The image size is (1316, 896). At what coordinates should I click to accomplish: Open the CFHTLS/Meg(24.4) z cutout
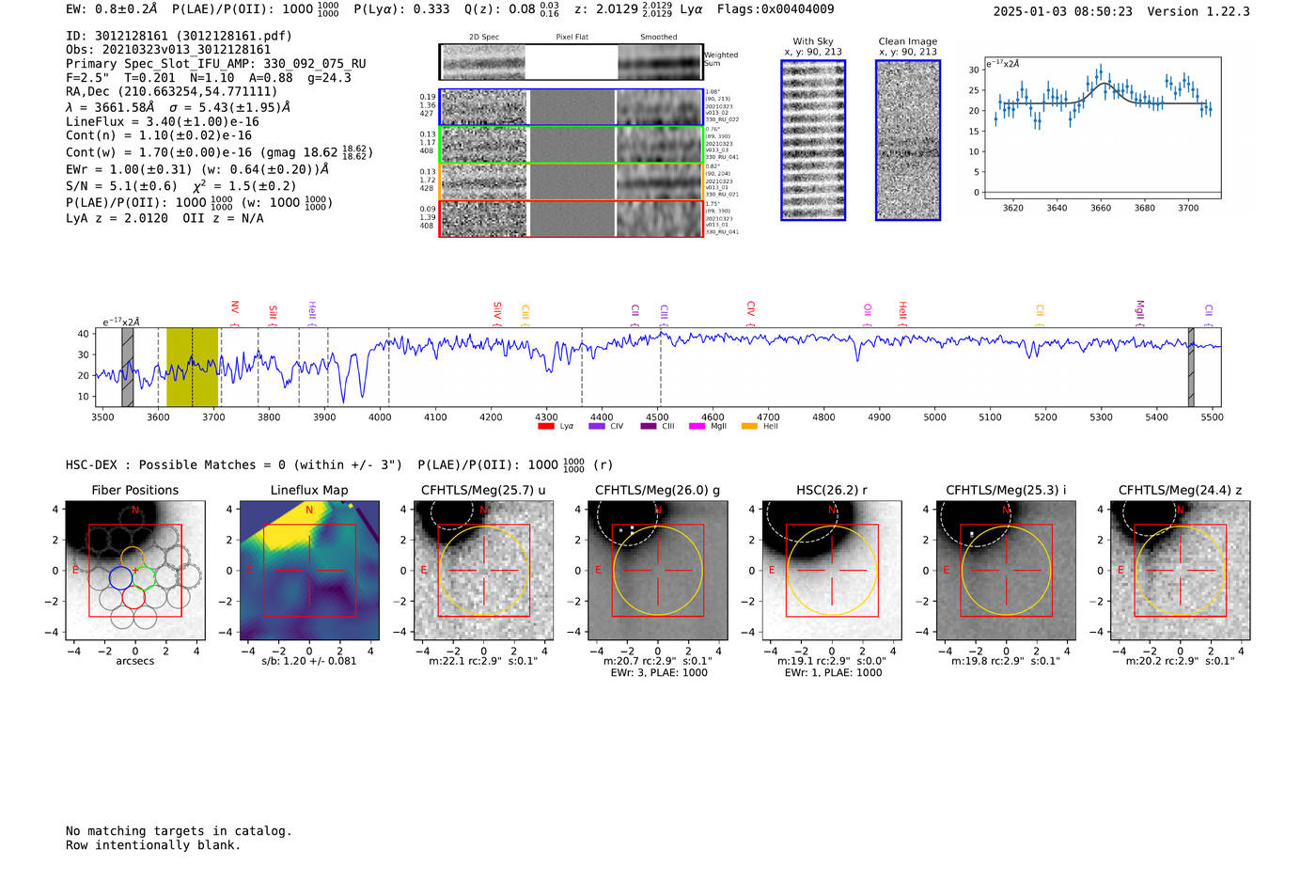(1180, 571)
